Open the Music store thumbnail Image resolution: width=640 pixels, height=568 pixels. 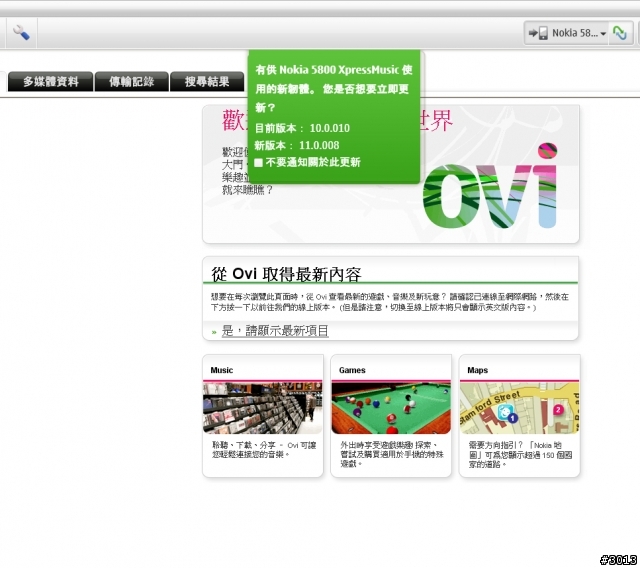coord(262,408)
